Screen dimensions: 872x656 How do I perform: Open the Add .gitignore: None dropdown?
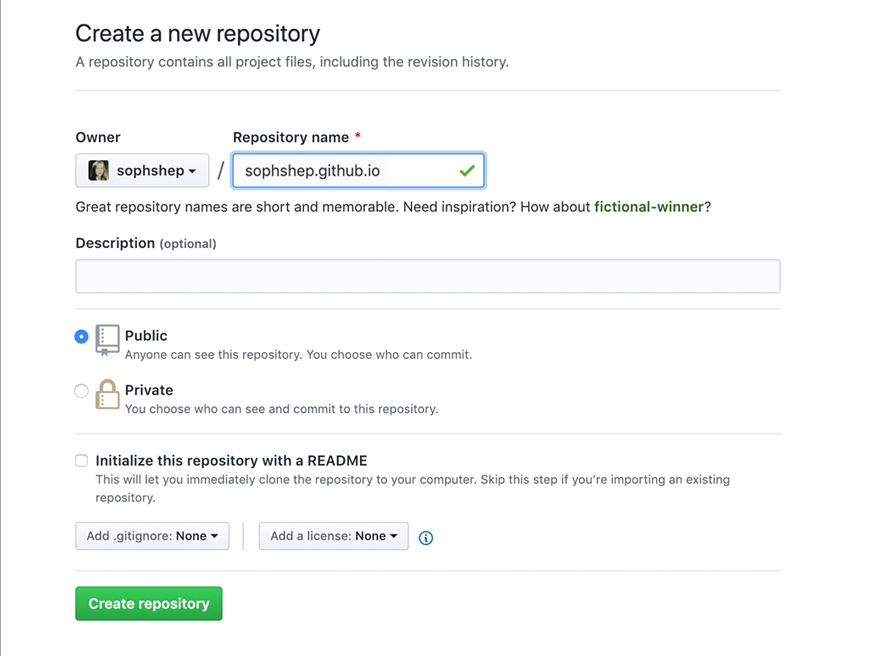(152, 536)
